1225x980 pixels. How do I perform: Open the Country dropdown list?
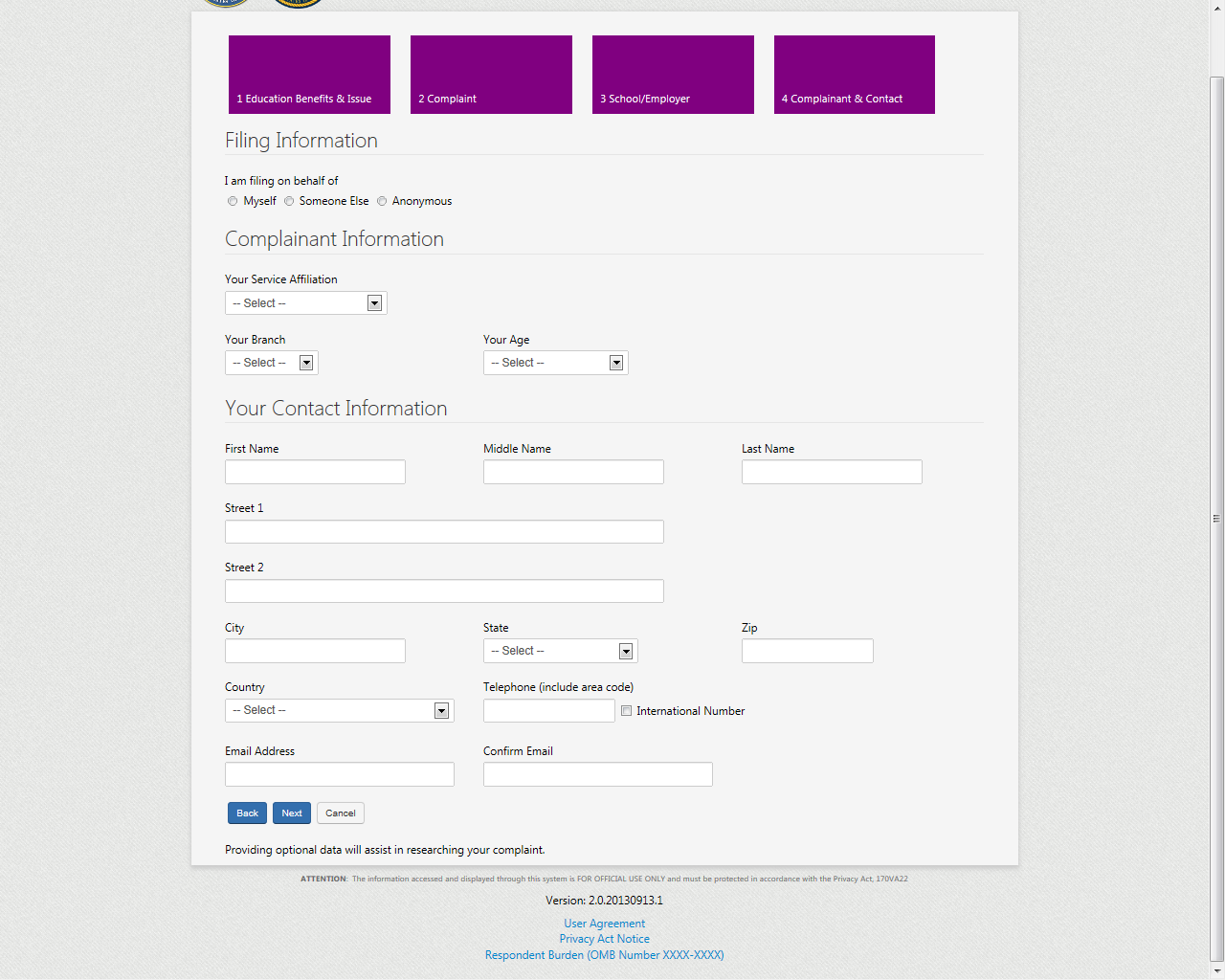(x=339, y=710)
